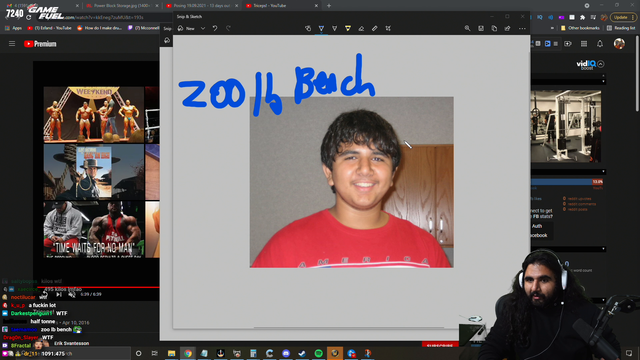
Task: Toggle the ruler tool in Snip & Sketch
Action: (375, 29)
